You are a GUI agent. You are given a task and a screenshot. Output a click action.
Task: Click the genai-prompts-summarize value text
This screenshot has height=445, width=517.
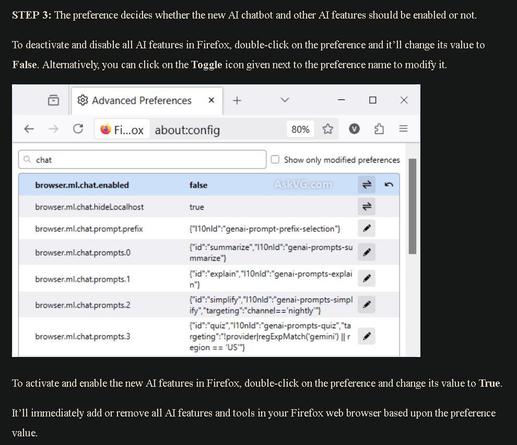[271, 253]
